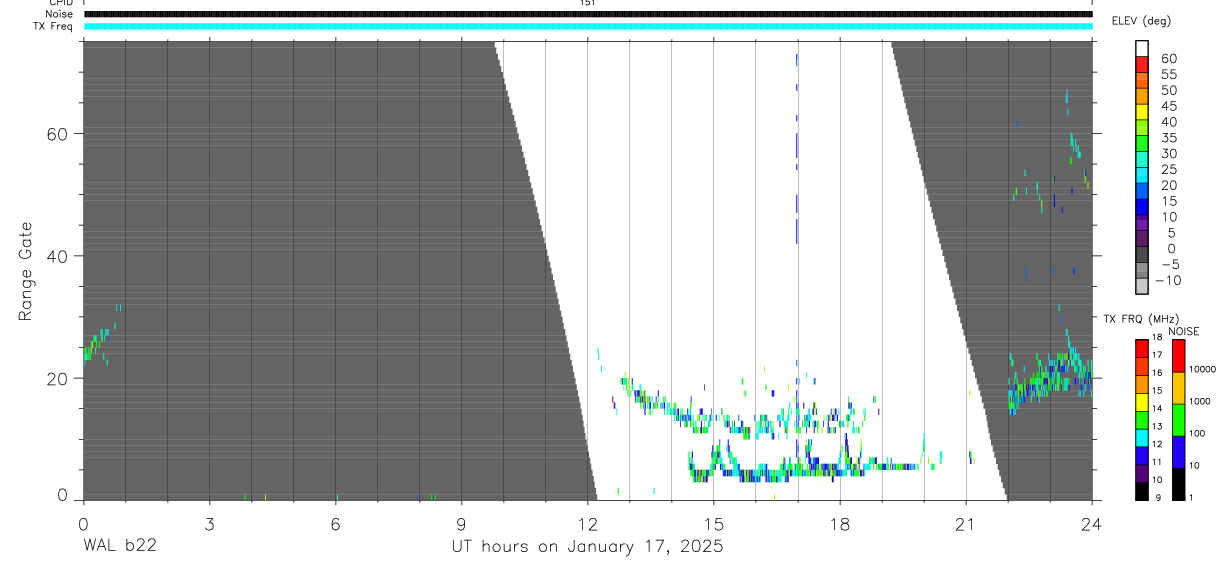Click noise legend label '1'
The image size is (1228, 567).
coord(1193,497)
